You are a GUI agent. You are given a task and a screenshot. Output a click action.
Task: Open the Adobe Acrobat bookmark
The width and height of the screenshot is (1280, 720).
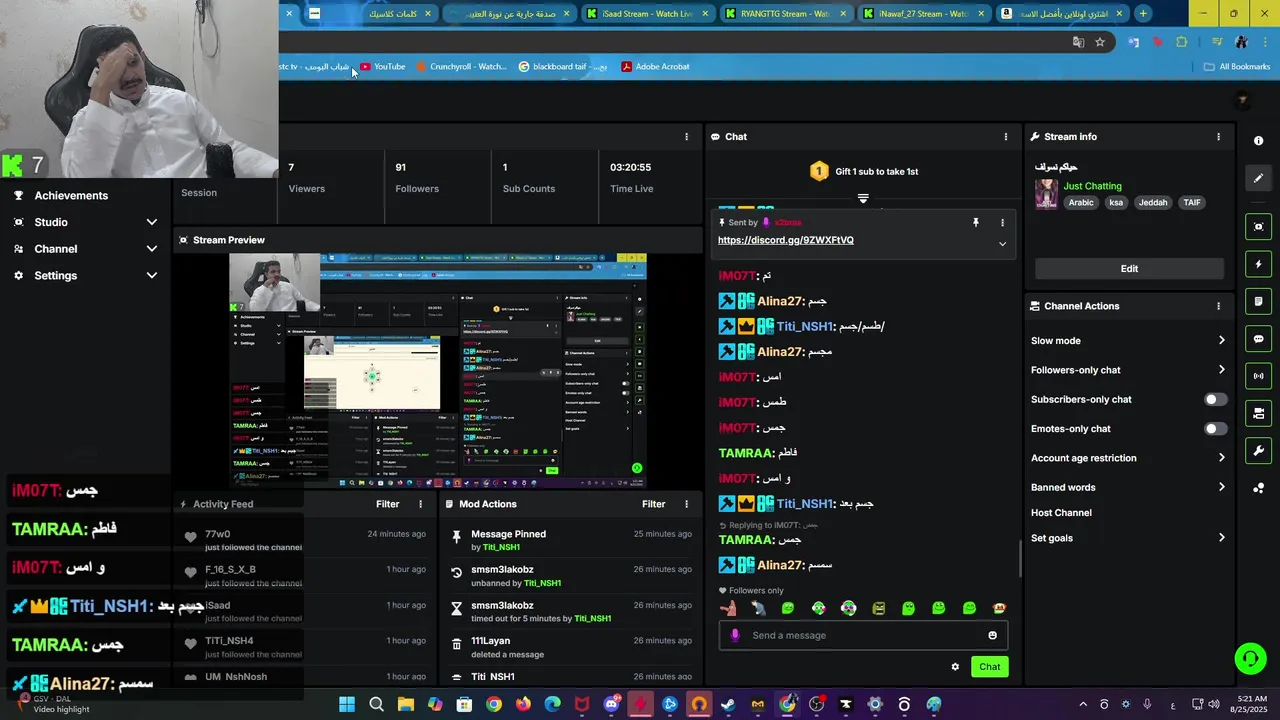[655, 67]
